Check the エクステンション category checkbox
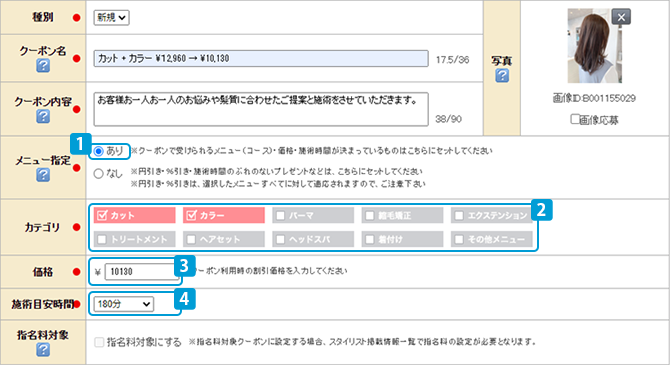The width and height of the screenshot is (670, 365). pyautogui.click(x=459, y=215)
